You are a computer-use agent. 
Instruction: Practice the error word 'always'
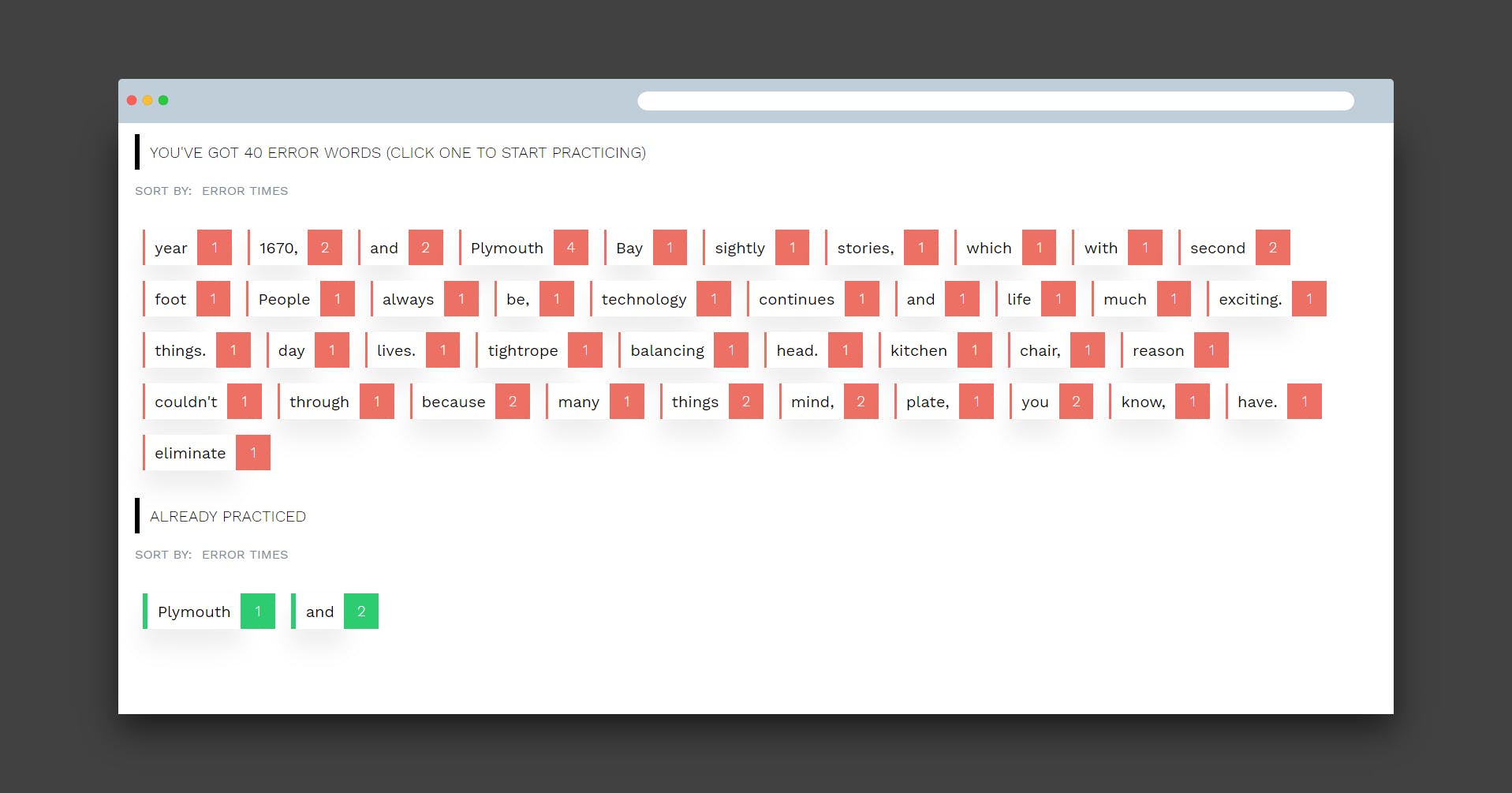point(424,299)
